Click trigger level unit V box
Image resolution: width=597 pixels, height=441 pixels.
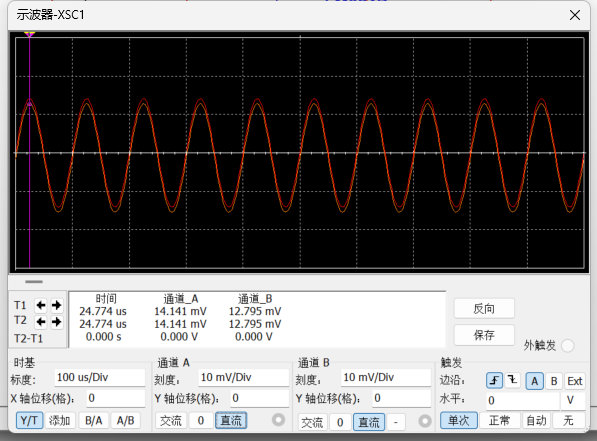click(573, 401)
